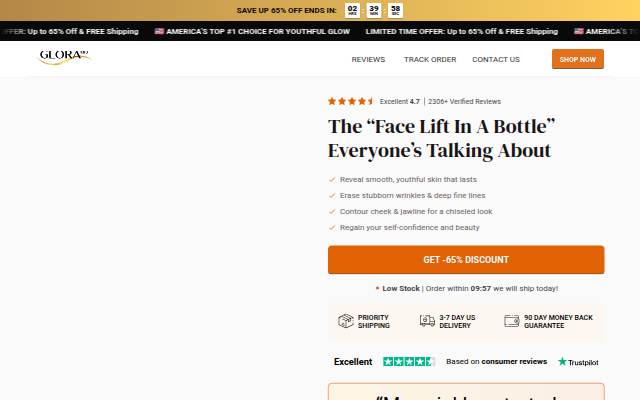Viewport: 640px width, 400px height.
Task: Open CONTACT US page
Action: pyautogui.click(x=496, y=60)
